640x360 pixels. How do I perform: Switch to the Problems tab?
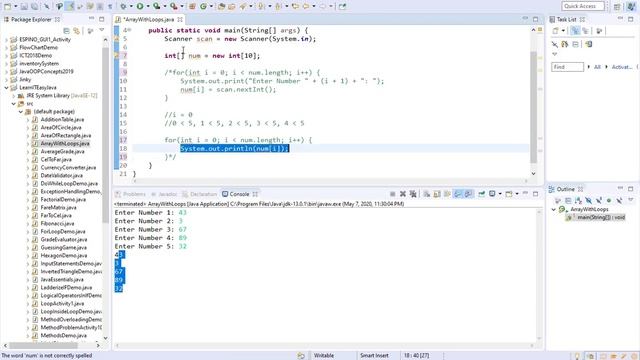[131, 194]
